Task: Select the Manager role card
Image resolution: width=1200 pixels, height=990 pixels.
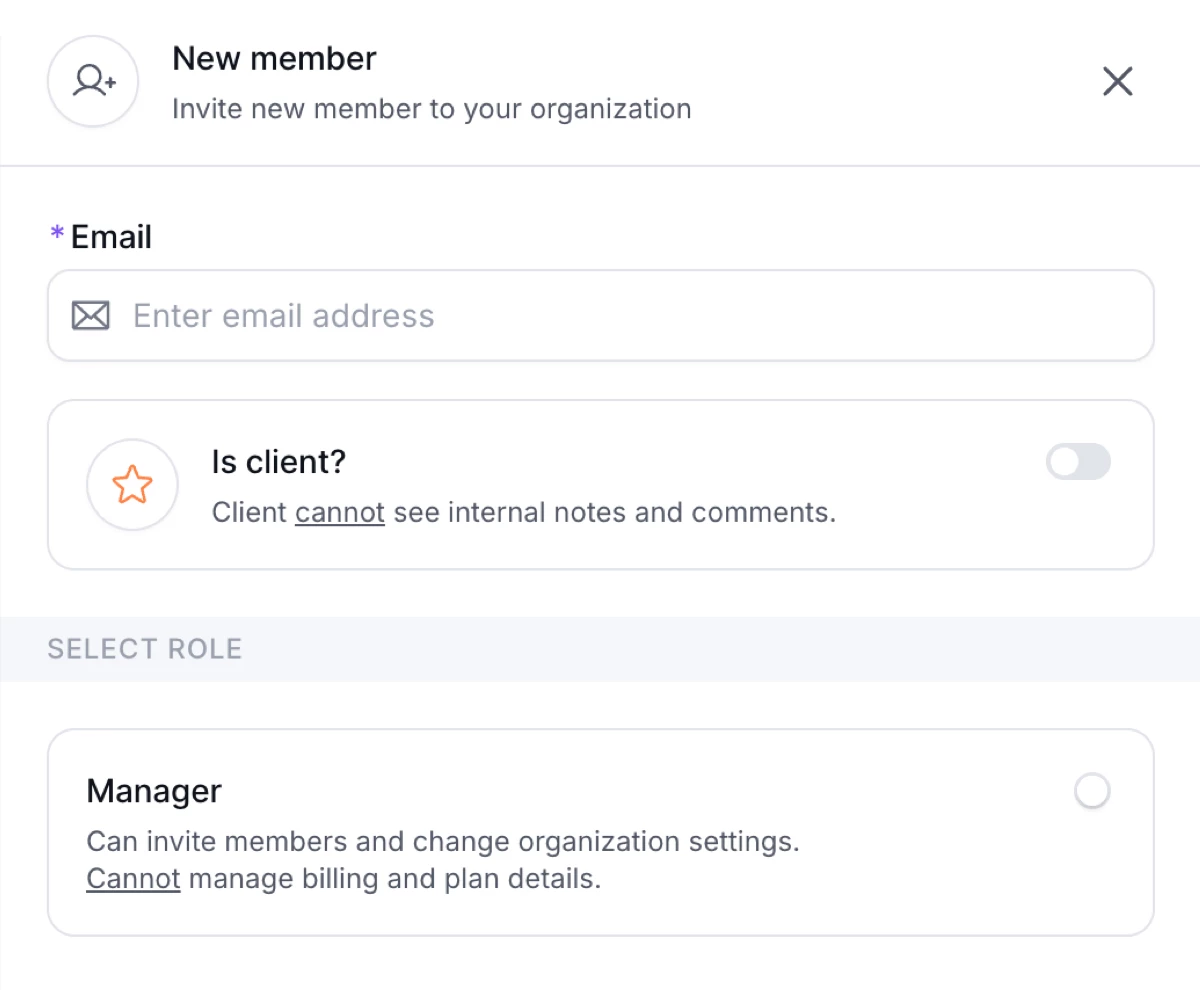Action: pyautogui.click(x=600, y=832)
